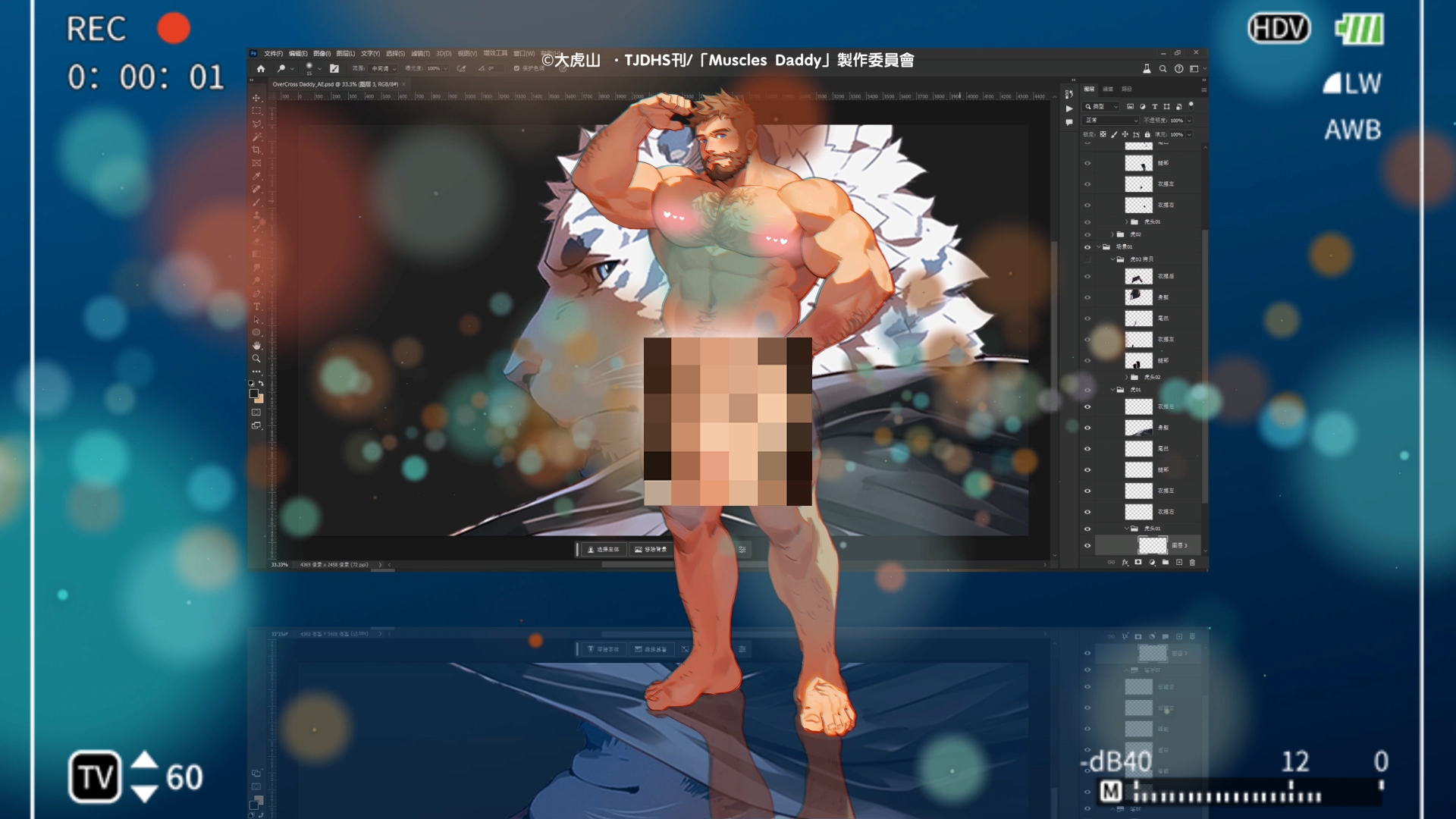Select the Hand tool
Viewport: 1456px width, 819px height.
point(256,346)
